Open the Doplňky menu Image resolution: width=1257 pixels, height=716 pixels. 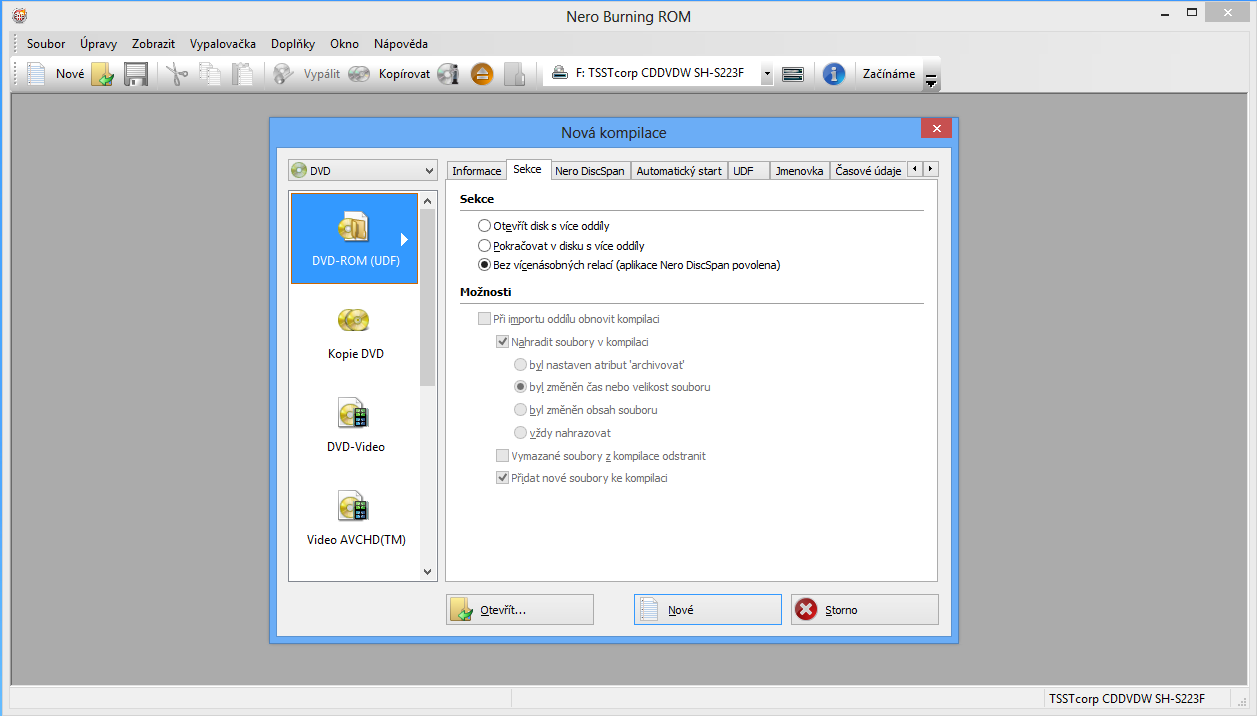293,44
